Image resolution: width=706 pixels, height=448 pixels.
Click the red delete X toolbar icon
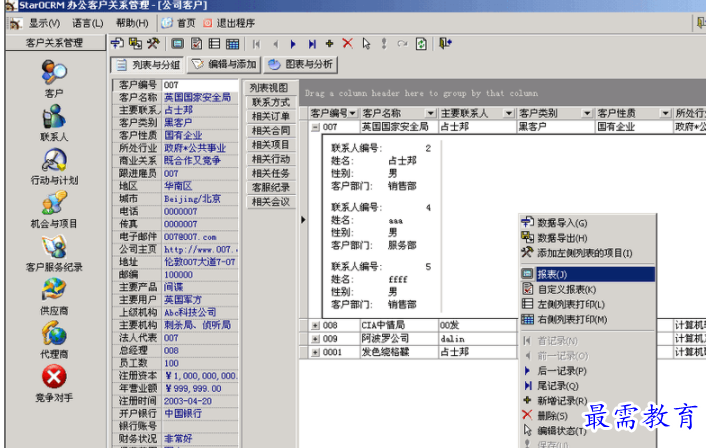(347, 43)
